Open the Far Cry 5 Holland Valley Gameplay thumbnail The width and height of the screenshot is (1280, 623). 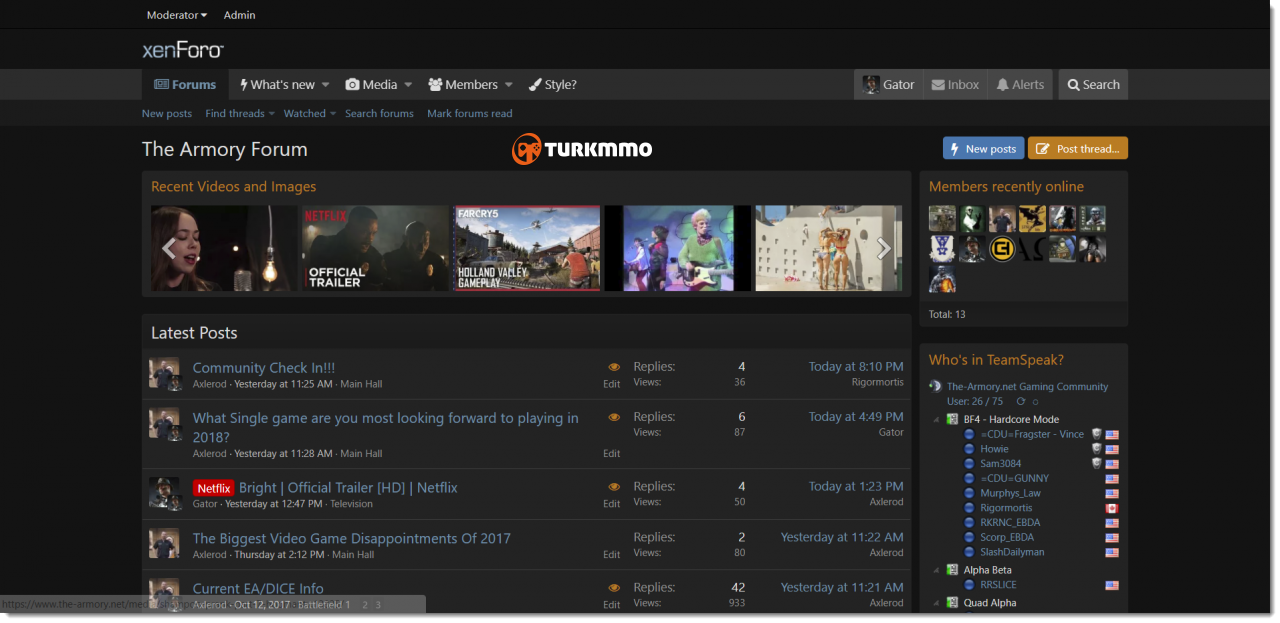pos(527,248)
